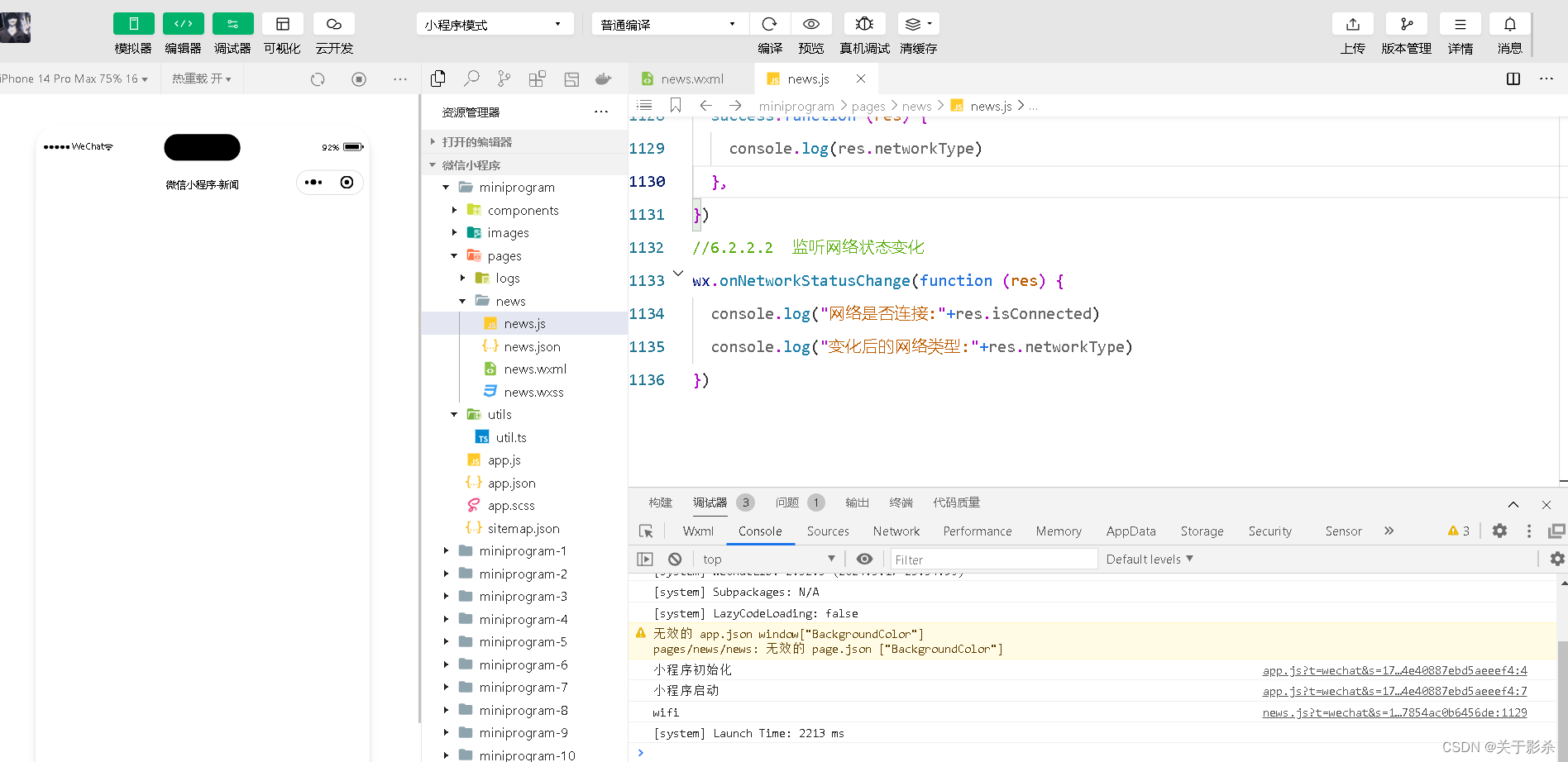This screenshot has height=762, width=1568.
Task: Open version management
Action: 1407,24
